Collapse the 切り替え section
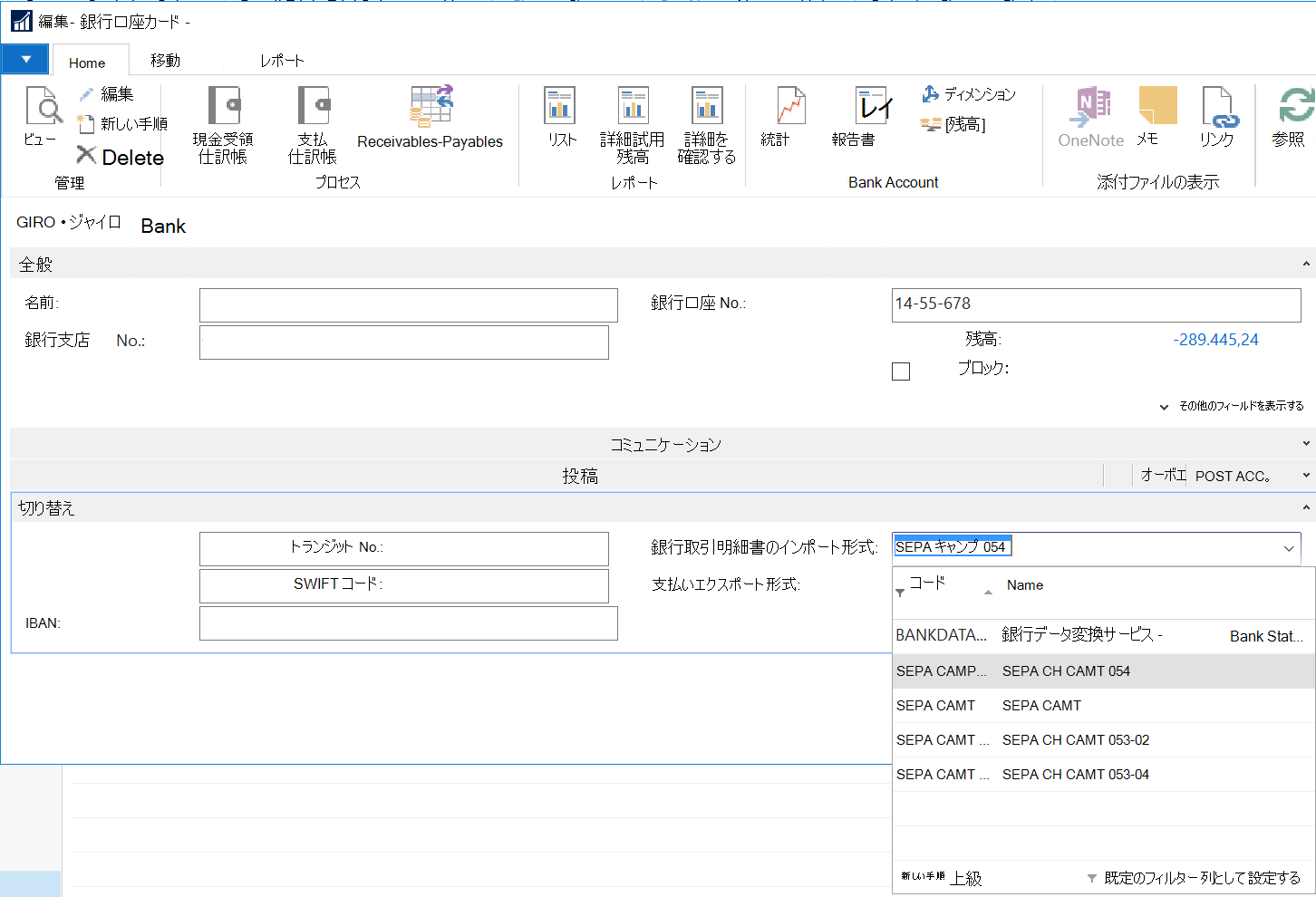 coord(1306,508)
